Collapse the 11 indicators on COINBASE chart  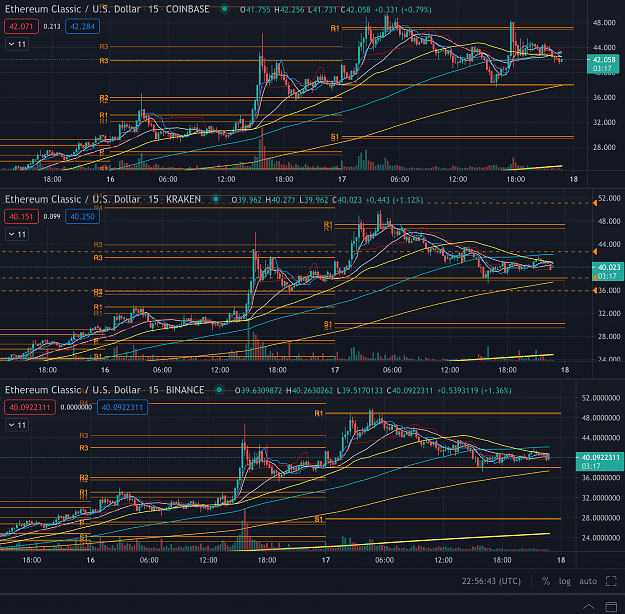17,44
